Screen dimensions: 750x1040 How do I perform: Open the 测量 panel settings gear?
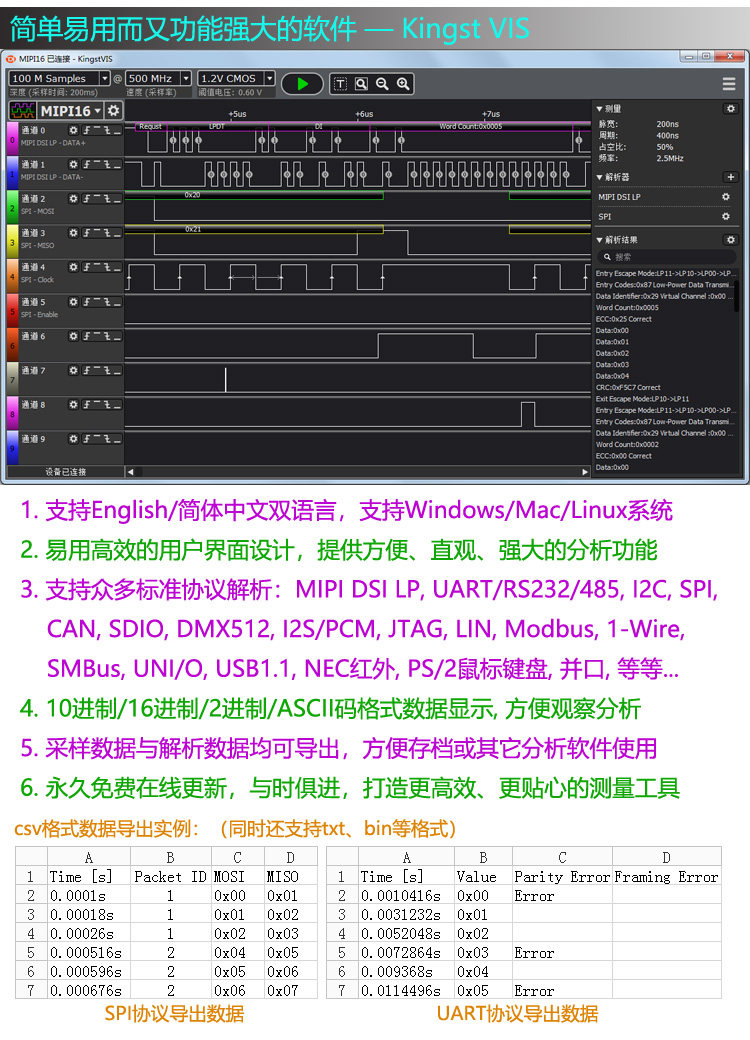(730, 109)
